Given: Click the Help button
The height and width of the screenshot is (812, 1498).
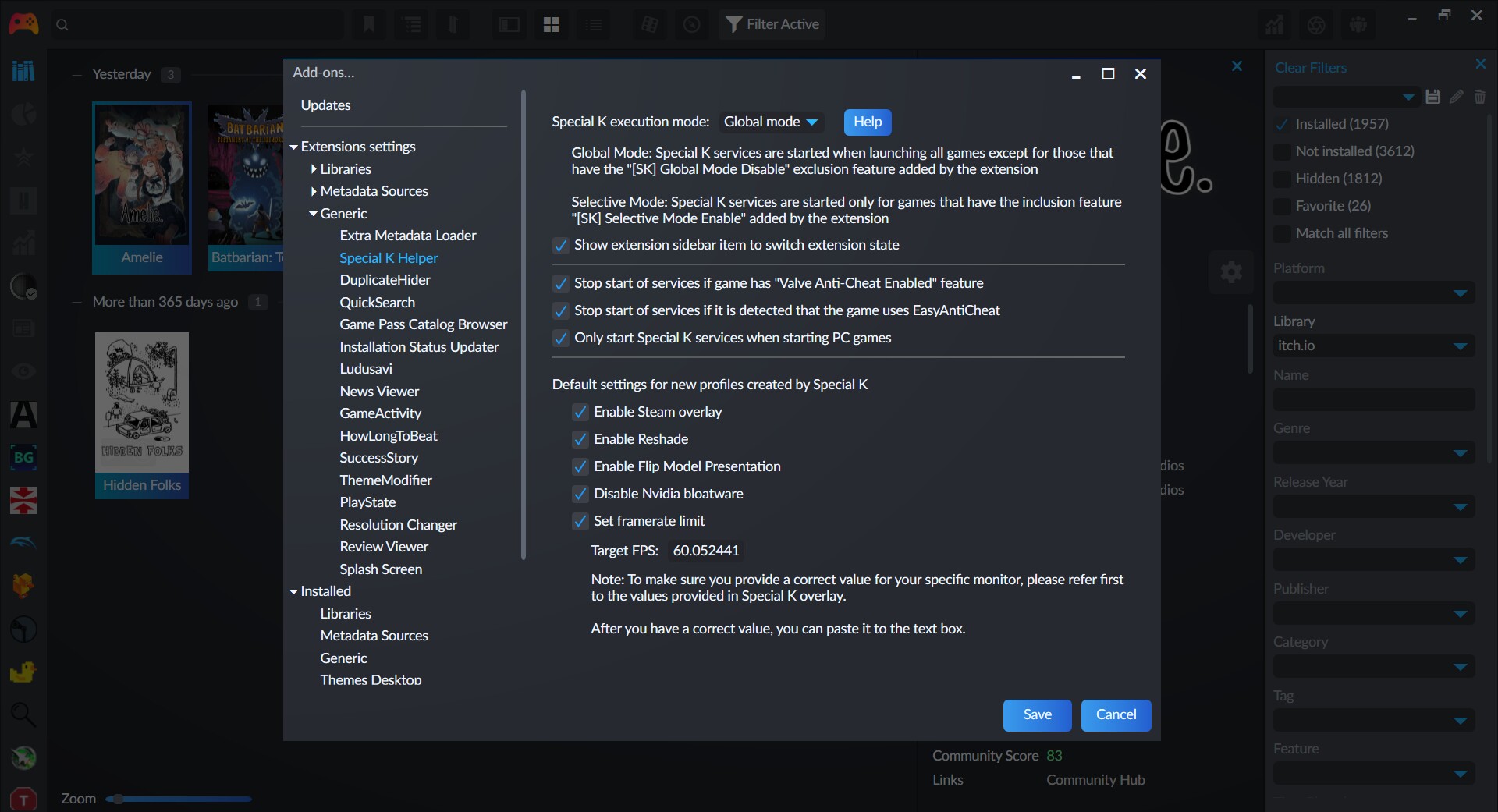Looking at the screenshot, I should coord(868,122).
